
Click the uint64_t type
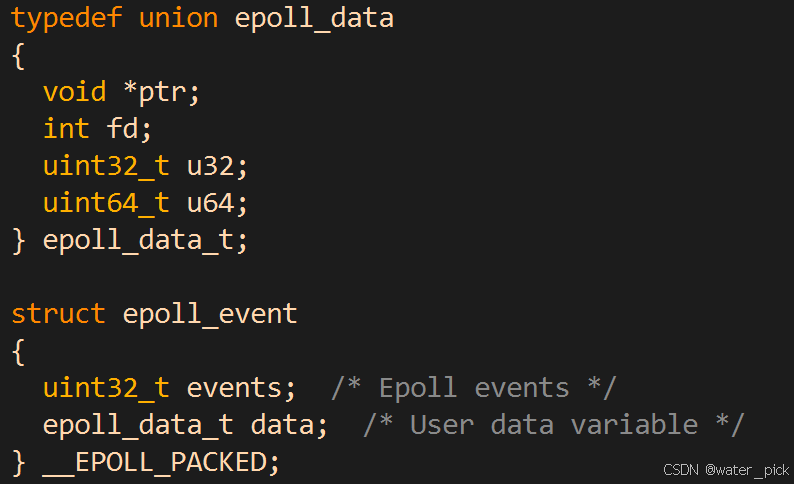point(107,203)
